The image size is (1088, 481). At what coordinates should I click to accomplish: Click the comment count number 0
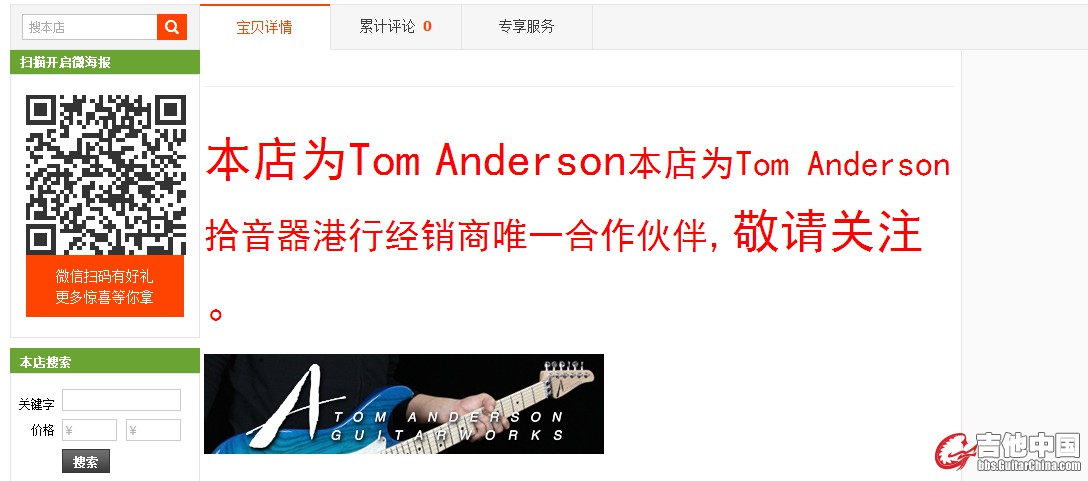[427, 26]
